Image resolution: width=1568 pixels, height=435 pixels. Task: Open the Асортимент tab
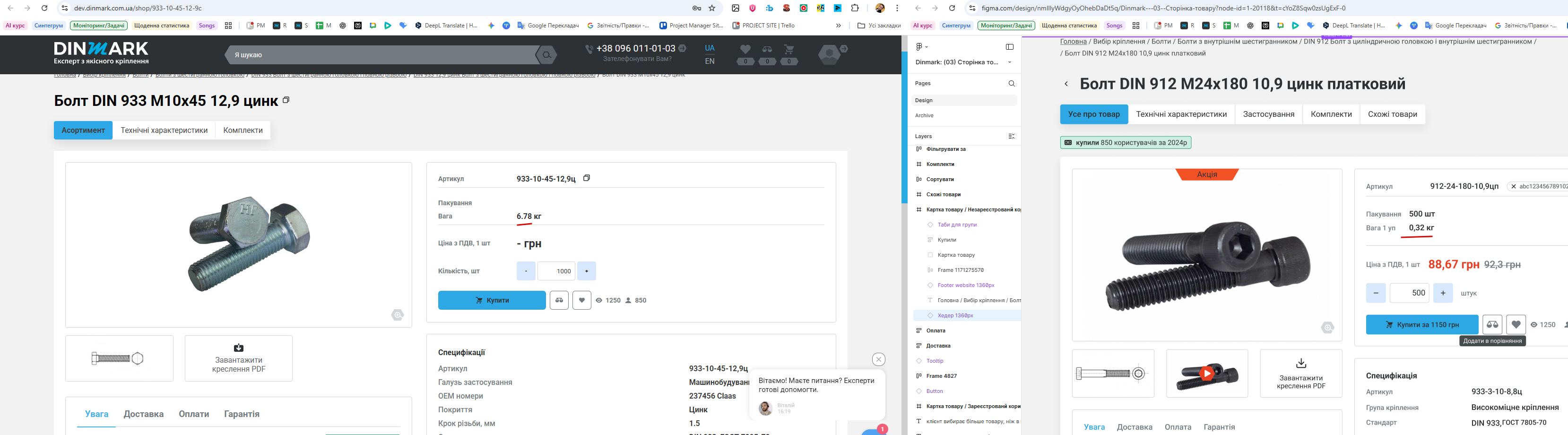click(83, 130)
